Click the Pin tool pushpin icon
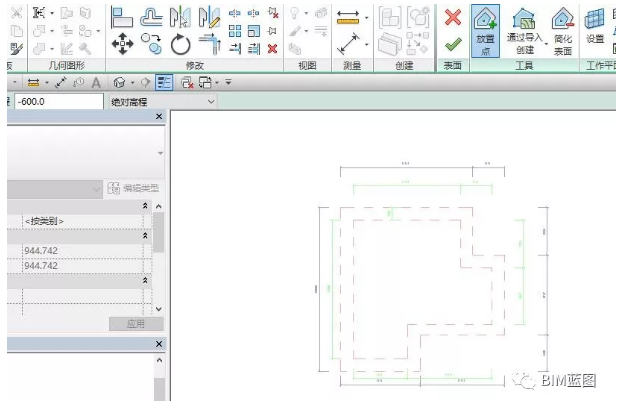620x401 pixels. click(x=272, y=31)
